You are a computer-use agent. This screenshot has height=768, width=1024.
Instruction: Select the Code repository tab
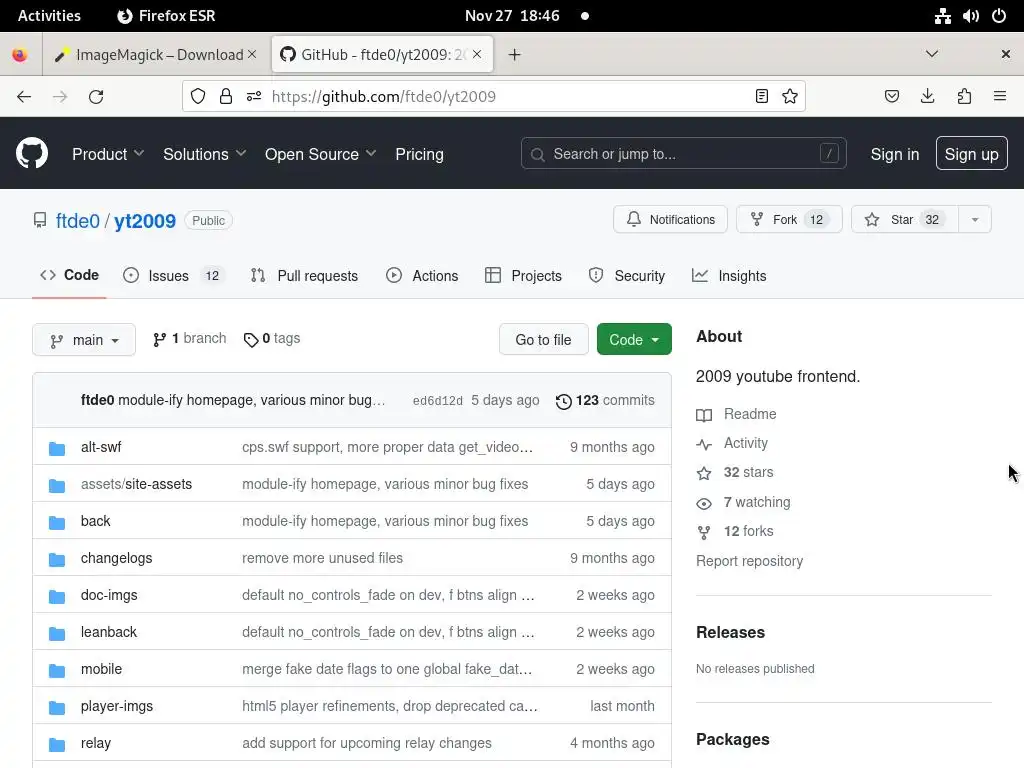pyautogui.click(x=69, y=275)
